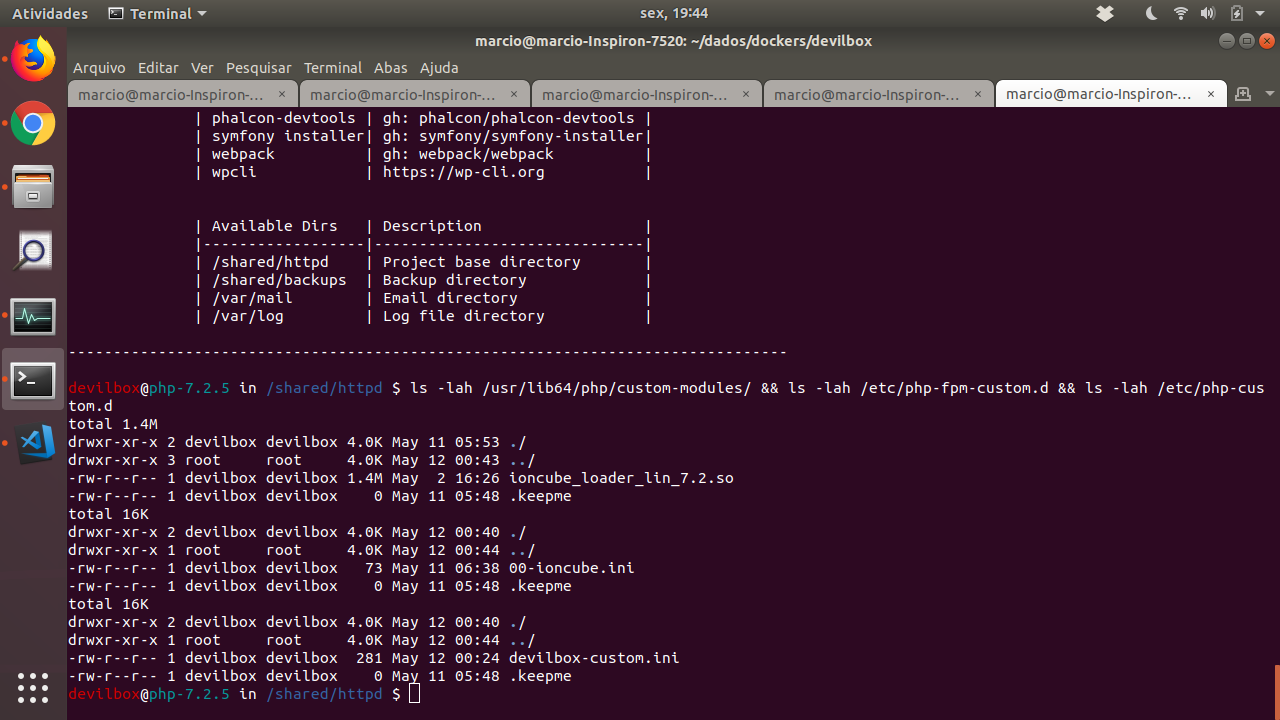1280x720 pixels.
Task: Open Visual Studio Code from the dock
Action: [33, 444]
